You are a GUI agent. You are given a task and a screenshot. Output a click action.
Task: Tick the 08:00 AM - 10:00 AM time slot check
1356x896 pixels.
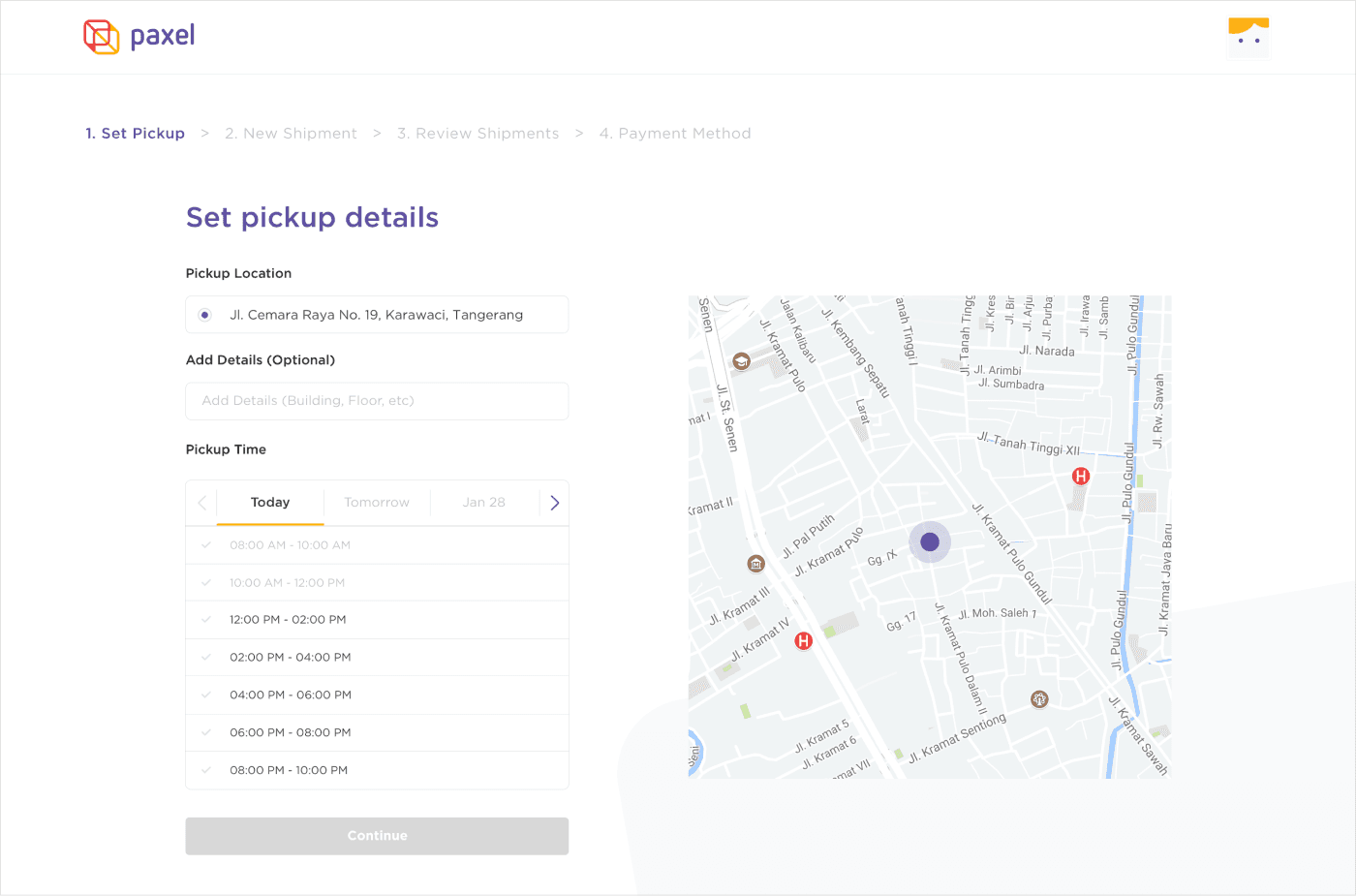pyautogui.click(x=206, y=544)
